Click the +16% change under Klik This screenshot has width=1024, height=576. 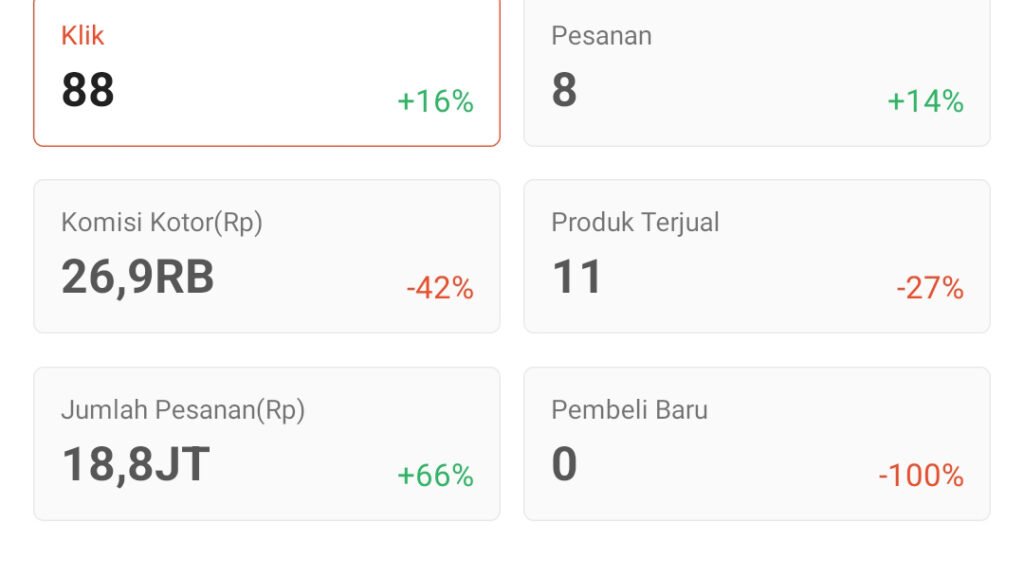[x=435, y=102]
